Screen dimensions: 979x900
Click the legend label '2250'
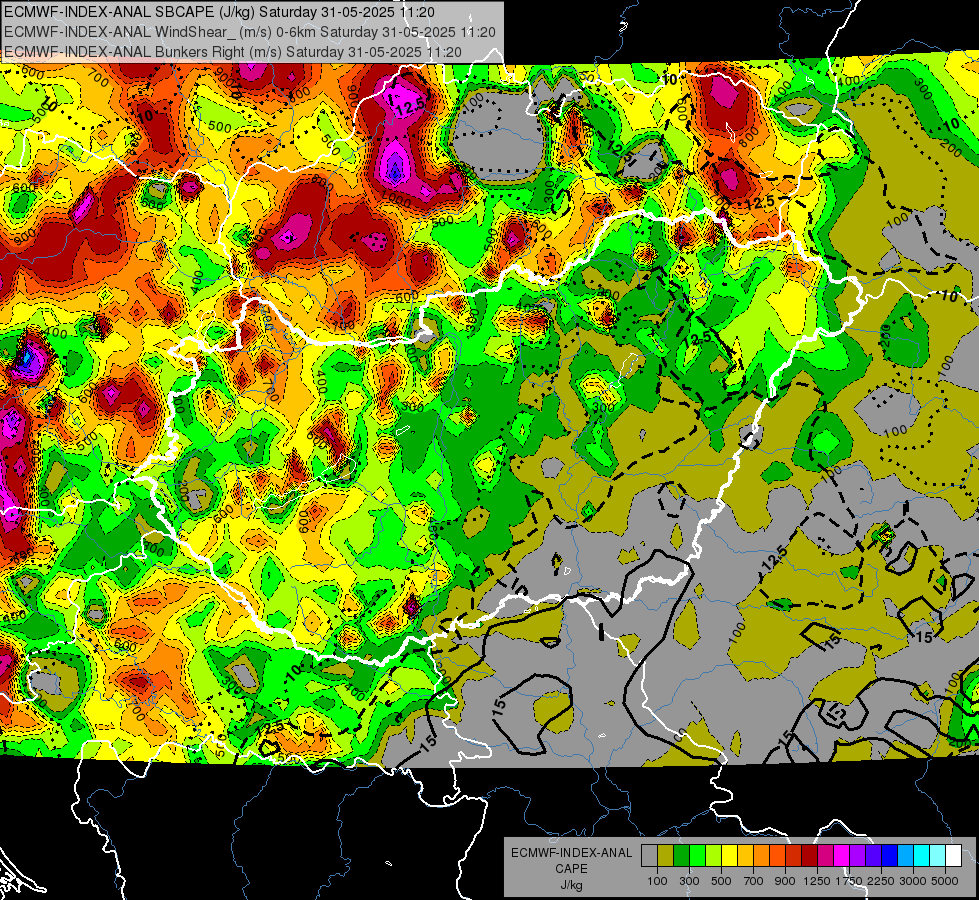click(882, 881)
